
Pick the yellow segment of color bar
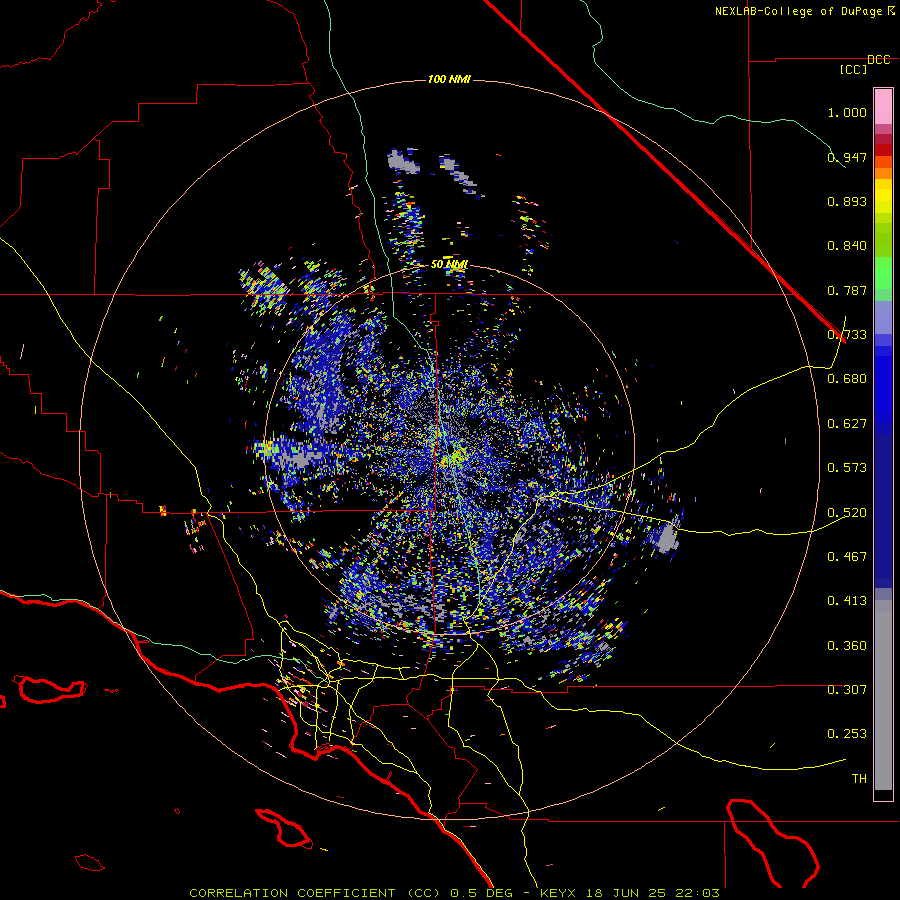click(883, 197)
